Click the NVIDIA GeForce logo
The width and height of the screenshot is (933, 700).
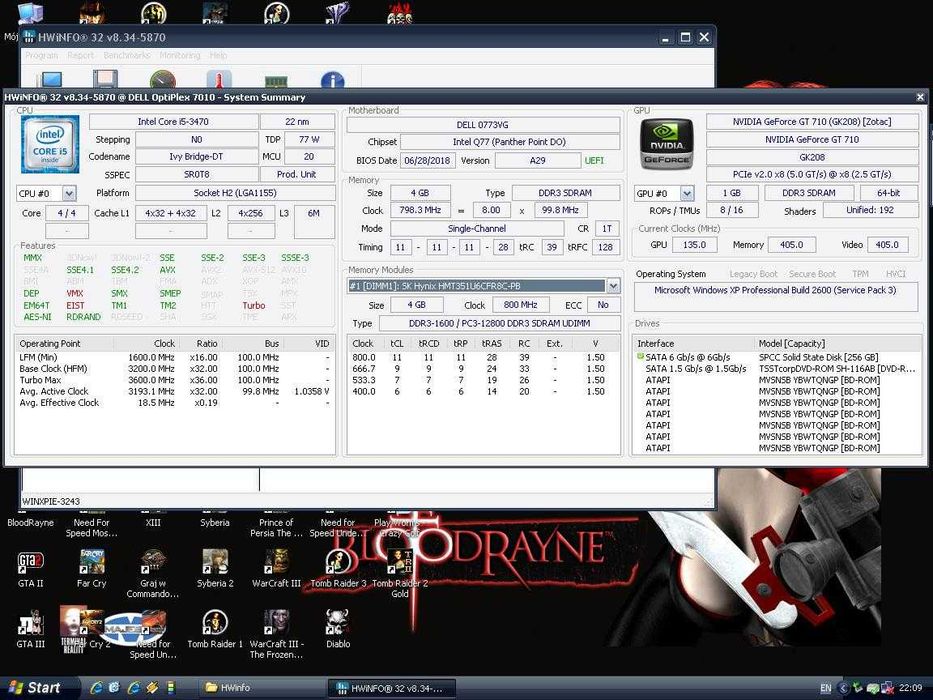click(x=666, y=143)
